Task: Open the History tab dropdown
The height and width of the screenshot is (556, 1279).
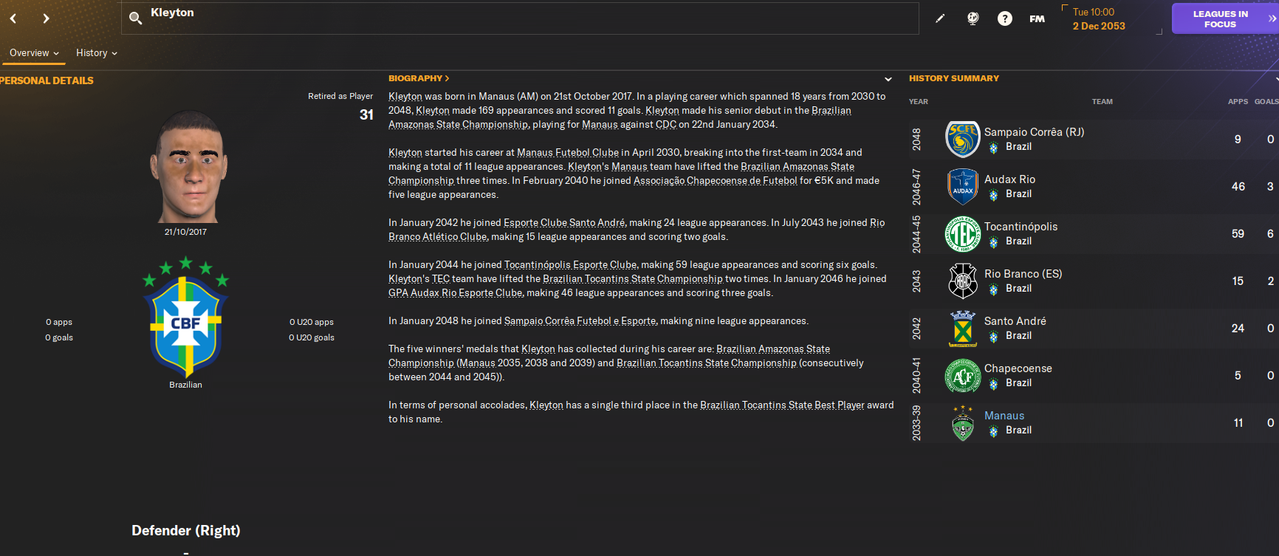Action: [96, 53]
